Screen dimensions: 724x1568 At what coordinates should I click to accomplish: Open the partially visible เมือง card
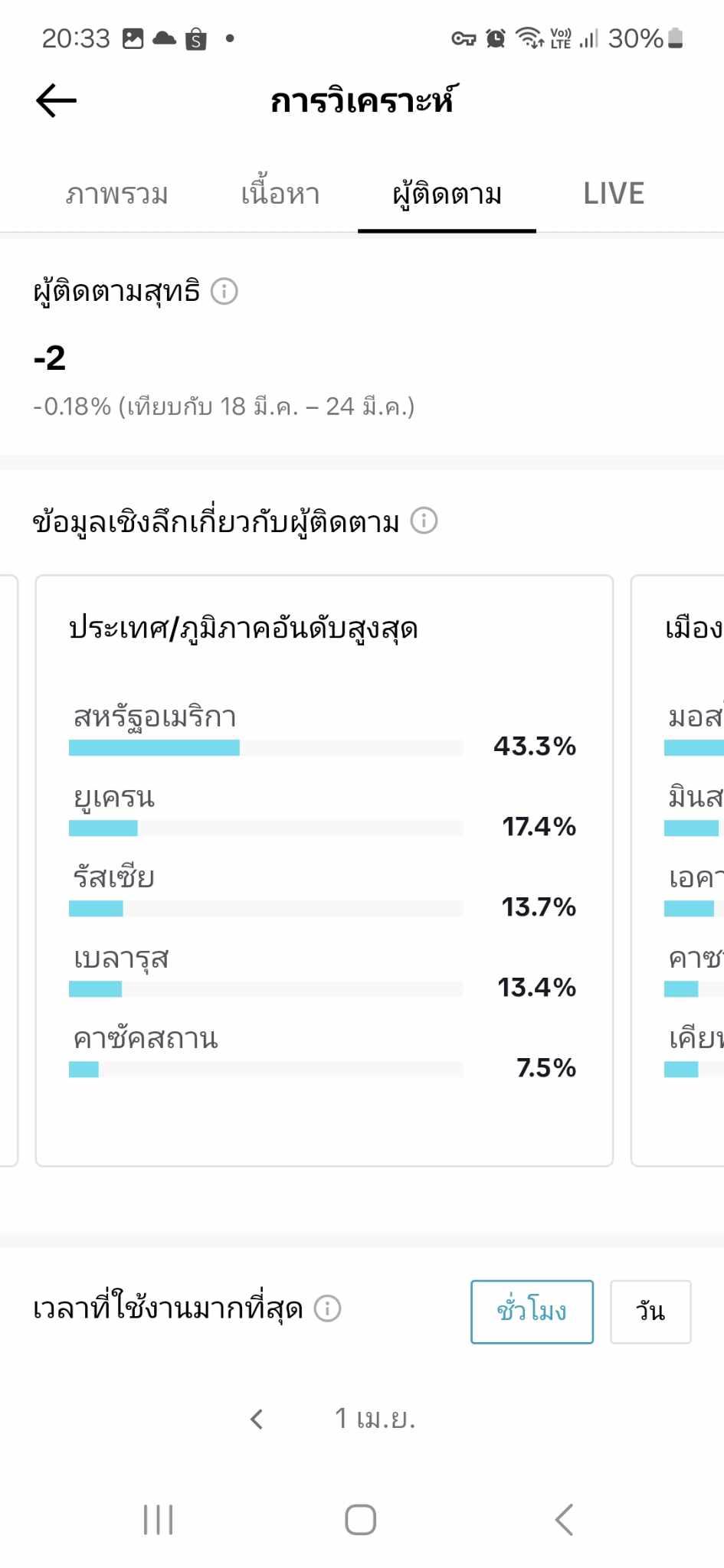coord(677,871)
